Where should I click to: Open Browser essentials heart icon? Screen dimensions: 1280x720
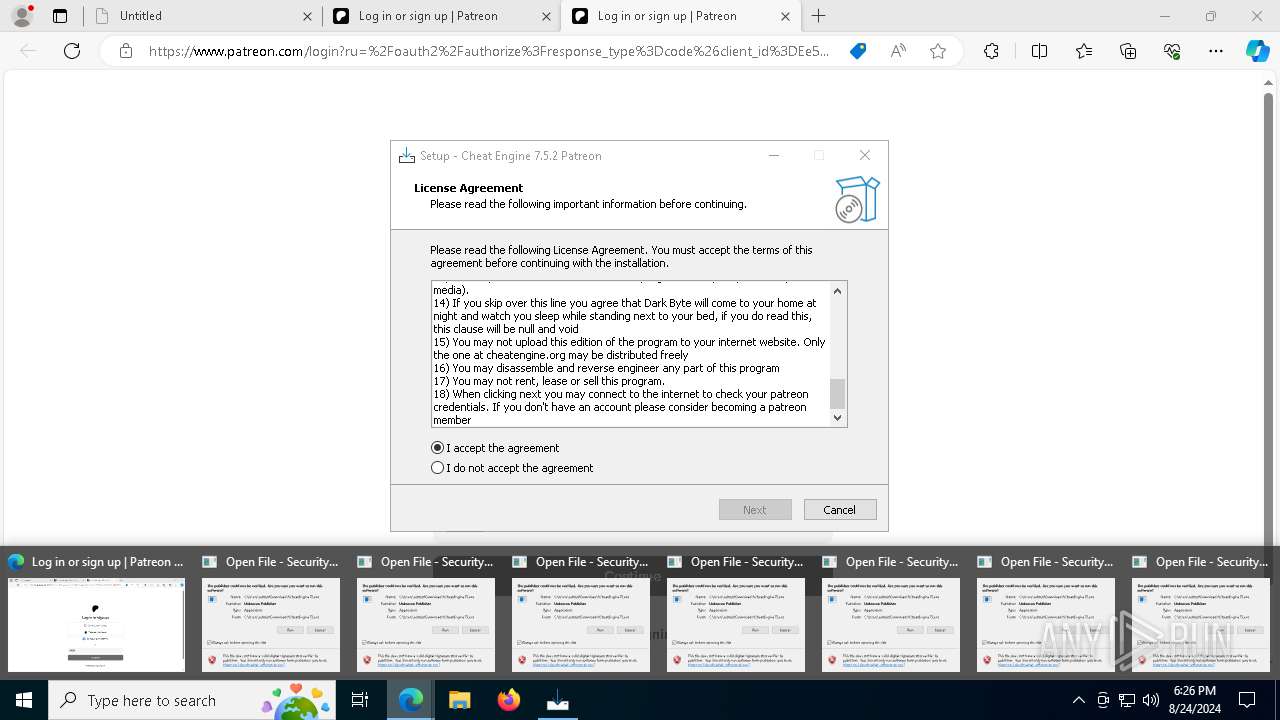1172,51
